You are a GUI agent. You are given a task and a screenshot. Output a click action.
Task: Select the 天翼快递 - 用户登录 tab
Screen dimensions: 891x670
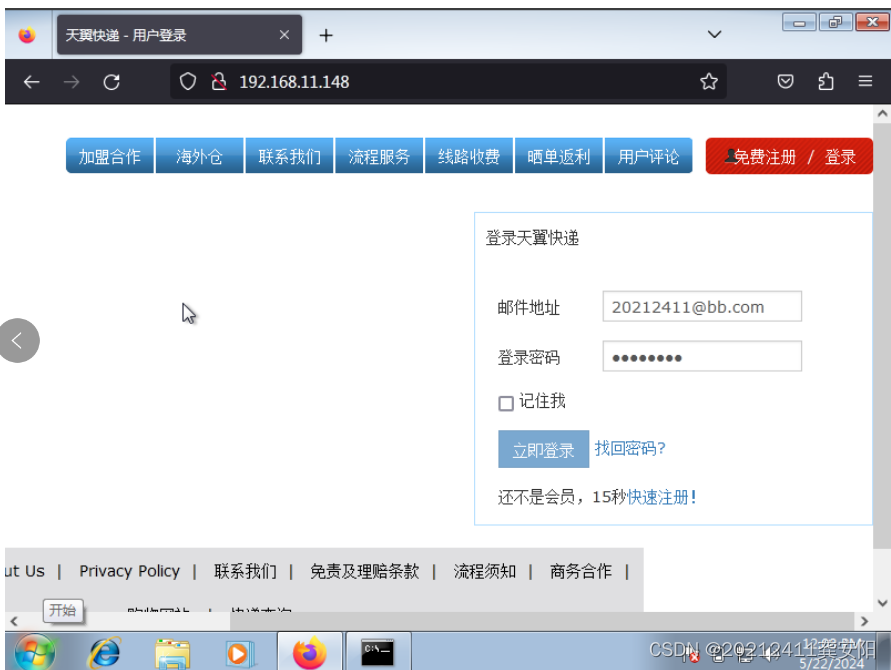[x=179, y=35]
